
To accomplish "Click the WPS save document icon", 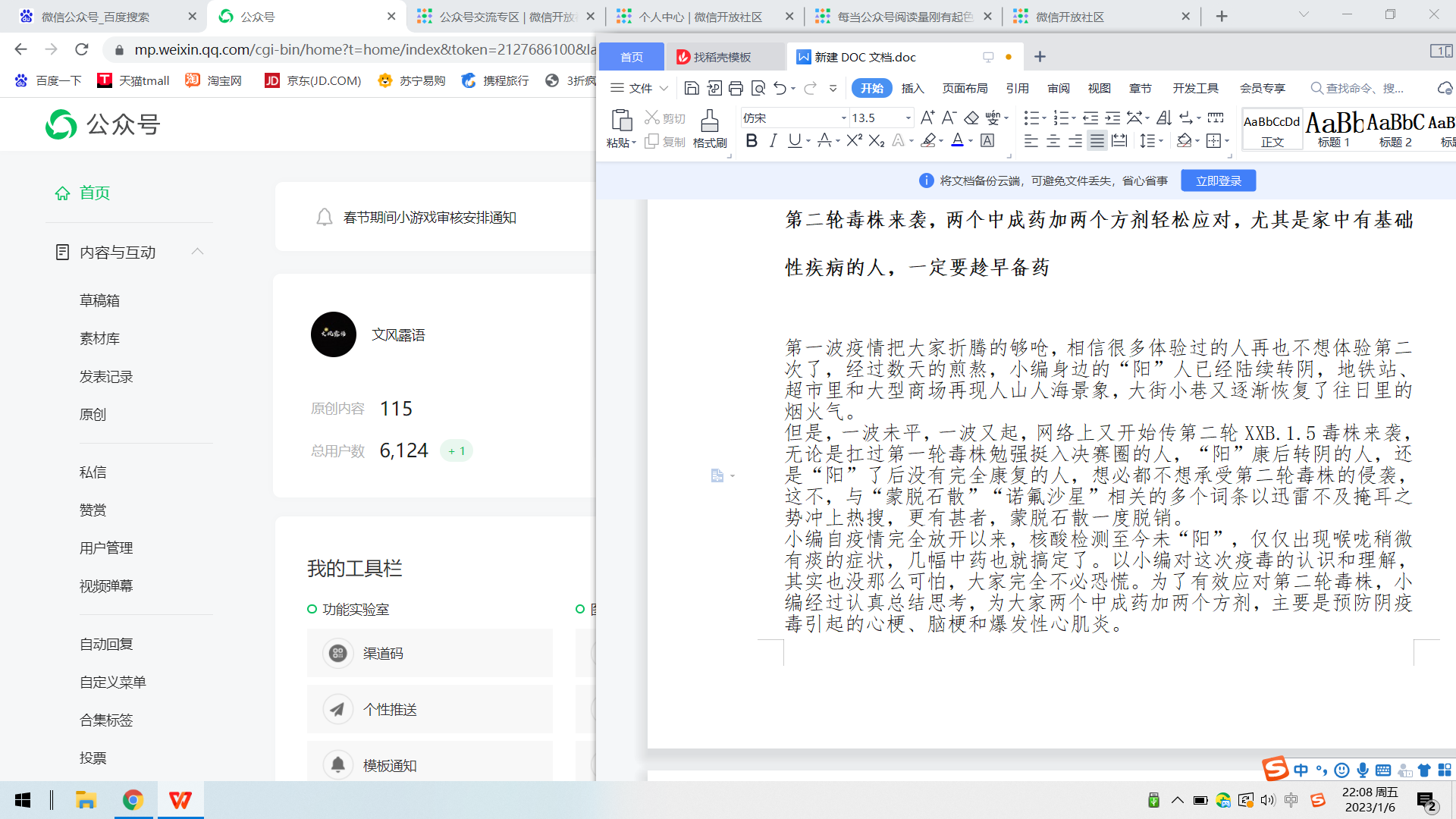I will 691,89.
